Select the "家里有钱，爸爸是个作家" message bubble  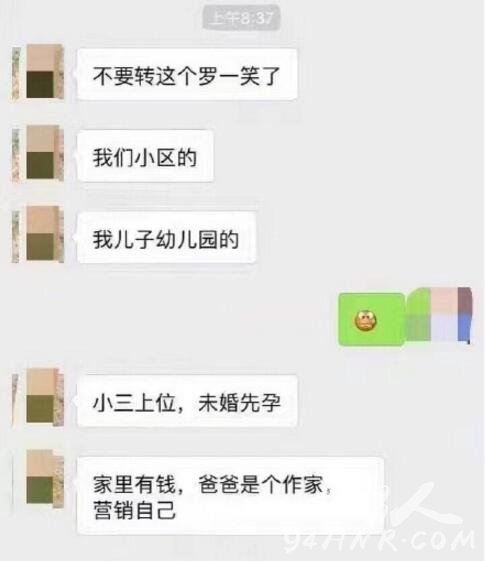coord(231,496)
